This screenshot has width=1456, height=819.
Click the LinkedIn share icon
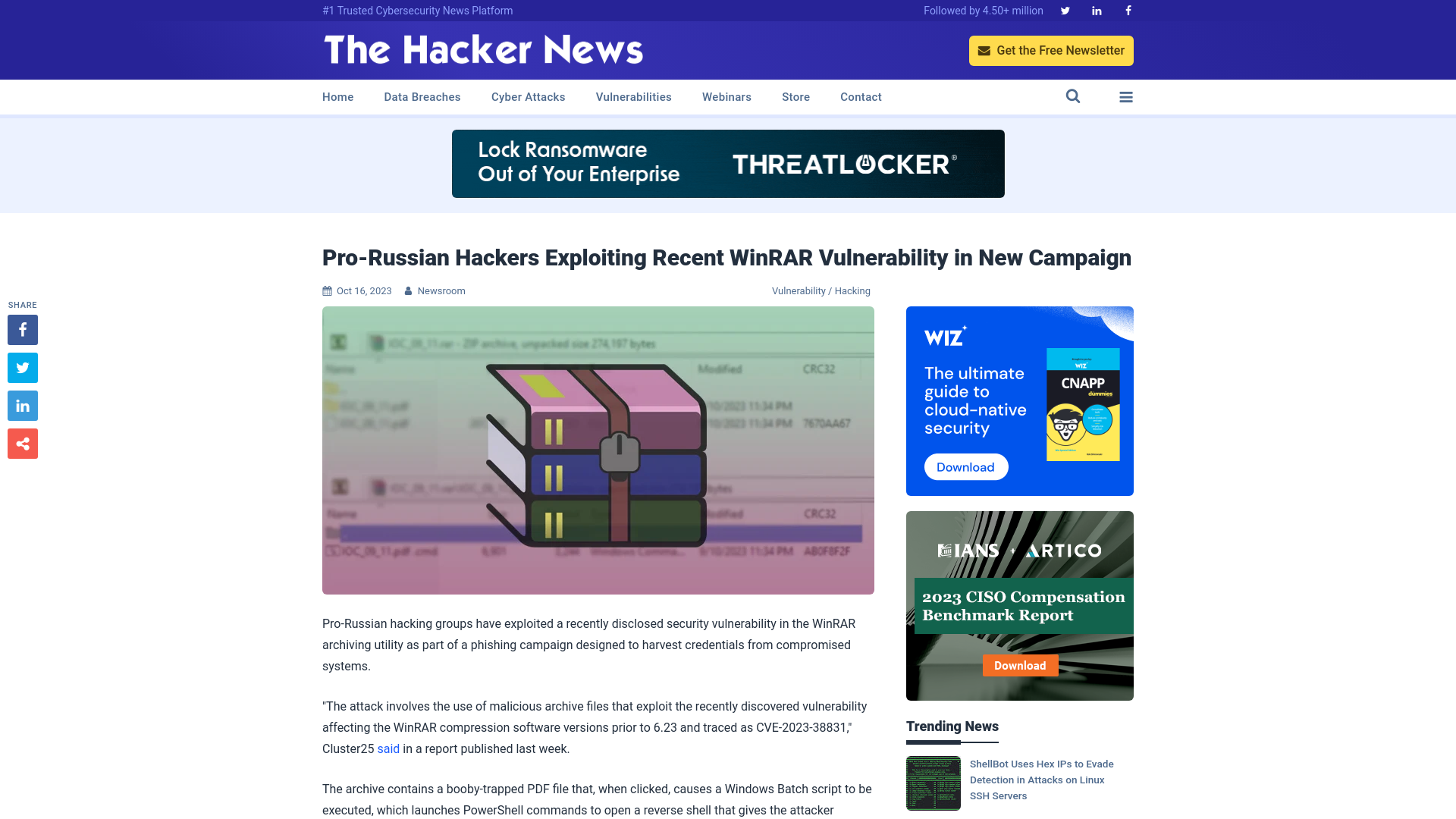pyautogui.click(x=22, y=405)
